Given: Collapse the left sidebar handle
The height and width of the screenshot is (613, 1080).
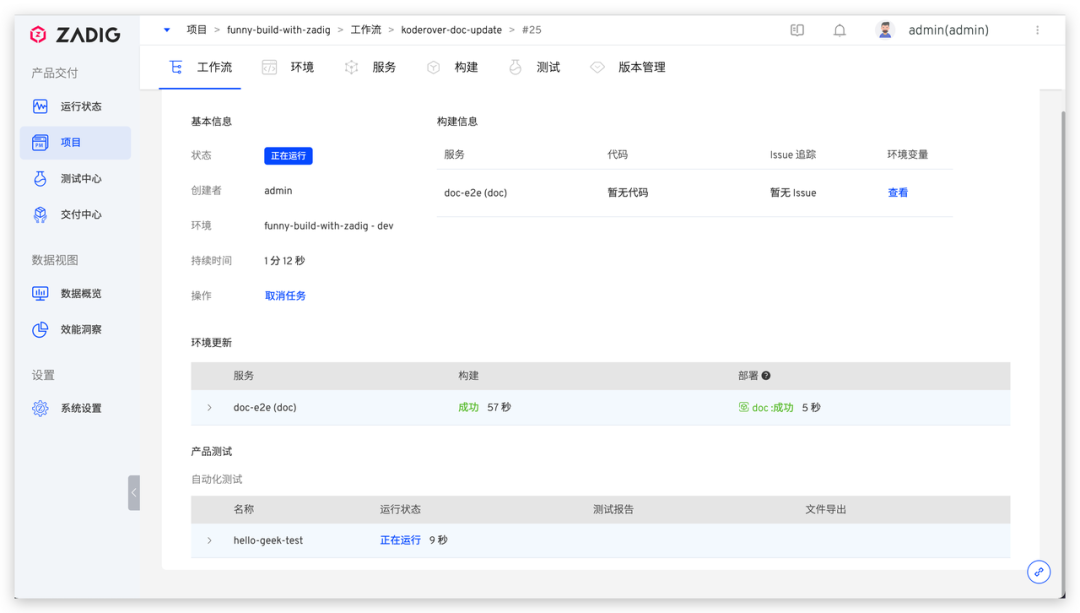Looking at the screenshot, I should pyautogui.click(x=134, y=492).
